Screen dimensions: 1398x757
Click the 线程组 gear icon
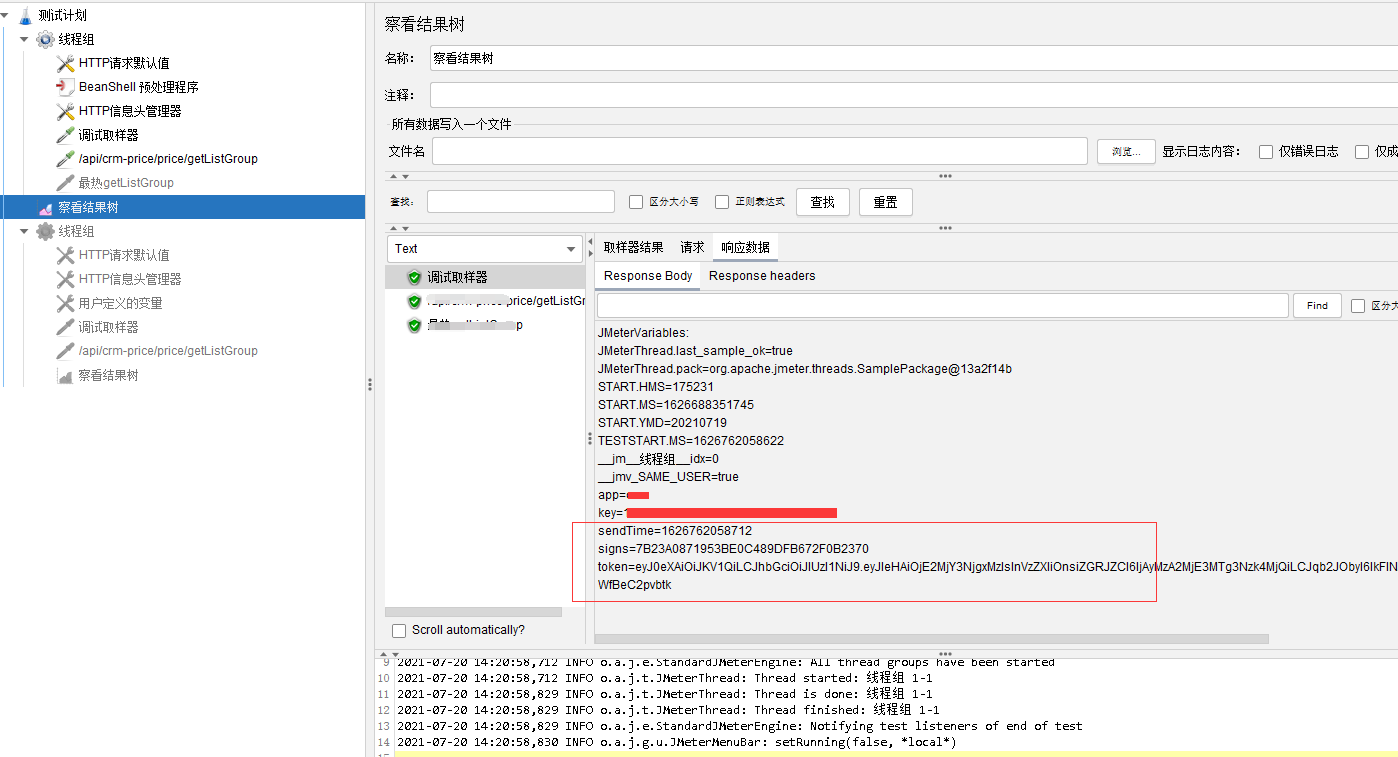[x=44, y=39]
